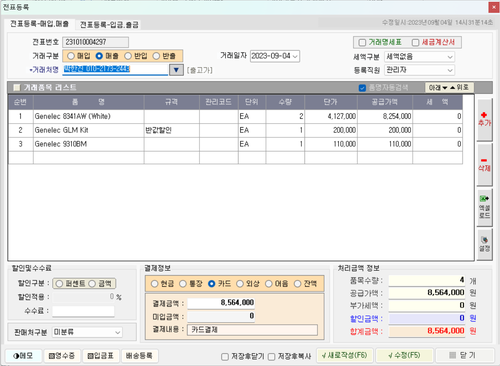Click the 4,127,000 unit price cell

(x=331, y=116)
